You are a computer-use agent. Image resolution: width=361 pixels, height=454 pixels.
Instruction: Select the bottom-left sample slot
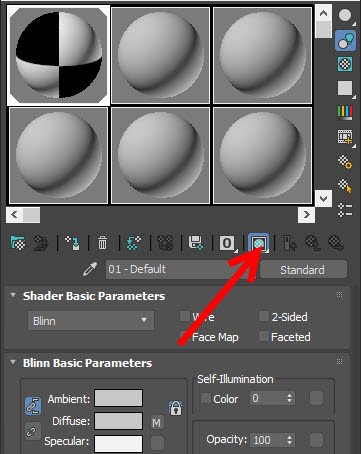pyautogui.click(x=58, y=155)
